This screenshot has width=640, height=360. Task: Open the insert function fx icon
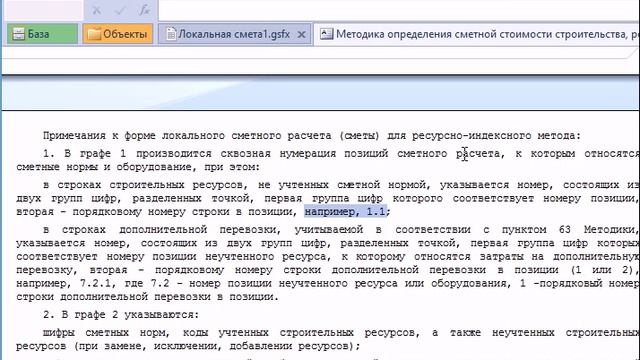pos(144,10)
